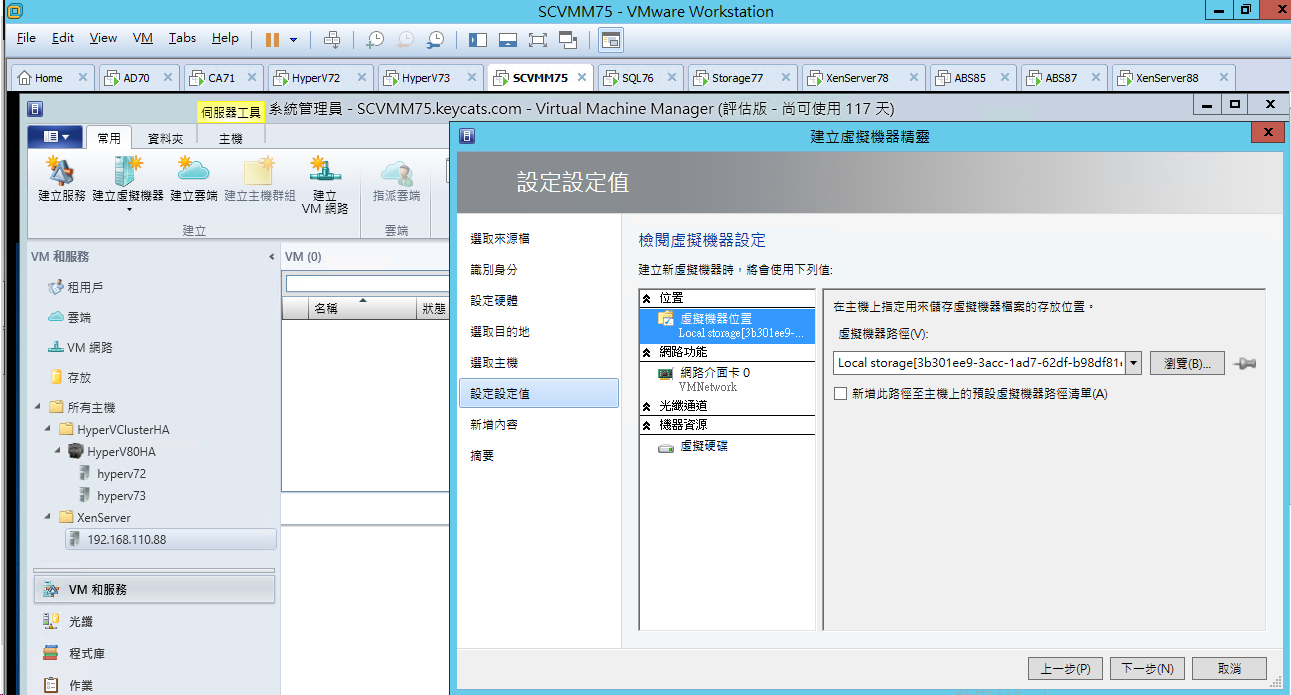Enter VMware full screen mode

coord(538,39)
